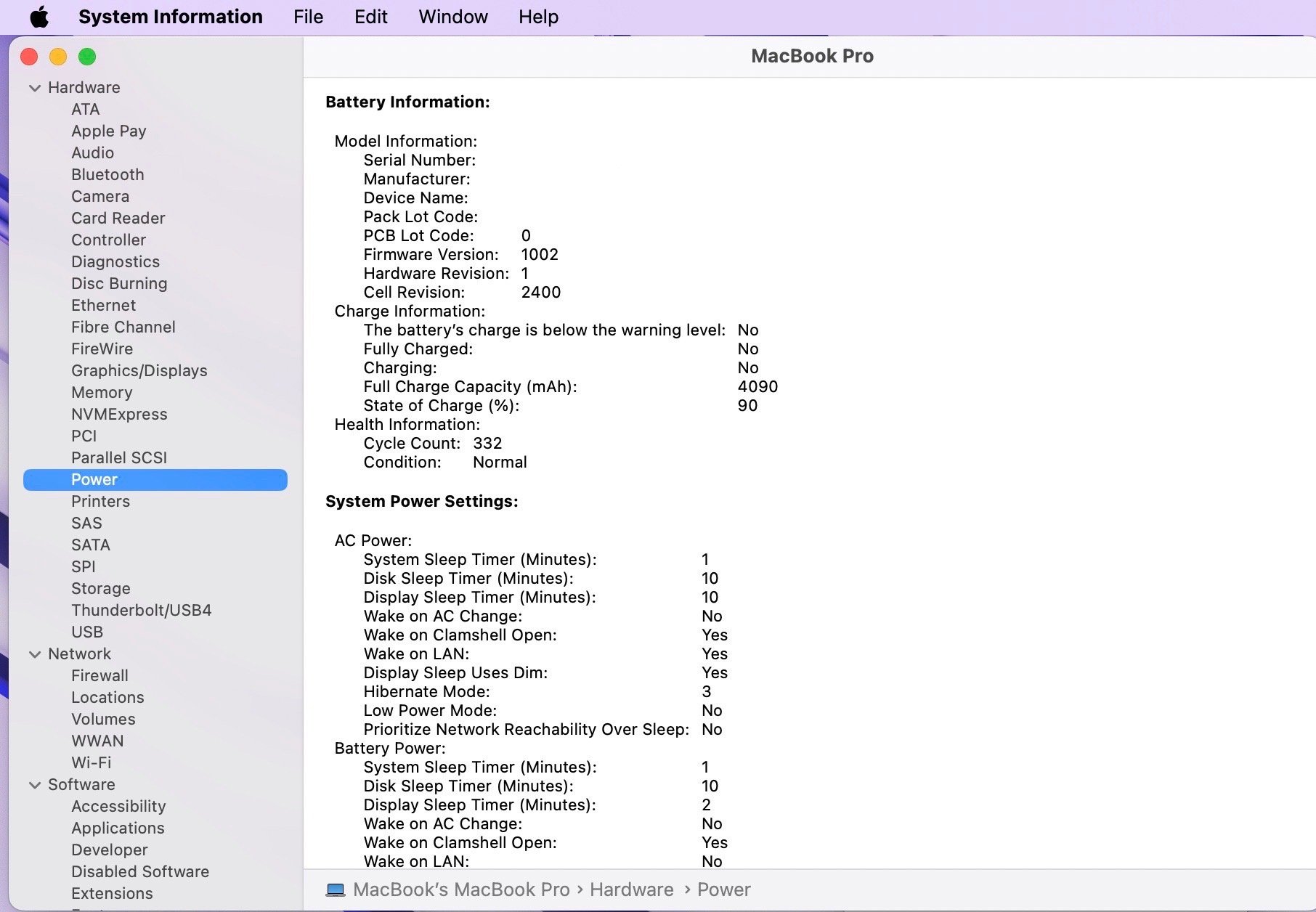This screenshot has height=912, width=1316.
Task: Select Thunderbolt/USB4 in the sidebar
Action: coord(141,610)
